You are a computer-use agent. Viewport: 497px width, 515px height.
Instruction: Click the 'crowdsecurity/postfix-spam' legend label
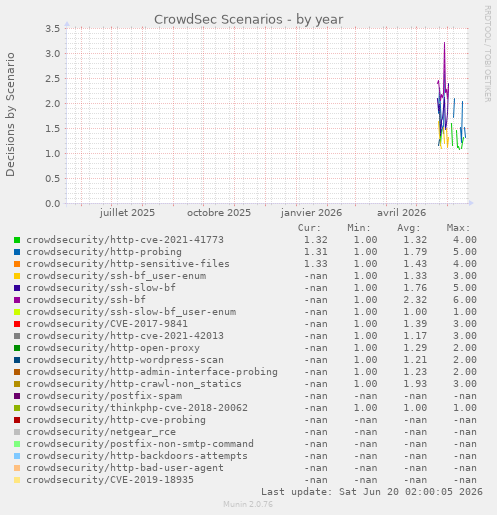coord(104,396)
